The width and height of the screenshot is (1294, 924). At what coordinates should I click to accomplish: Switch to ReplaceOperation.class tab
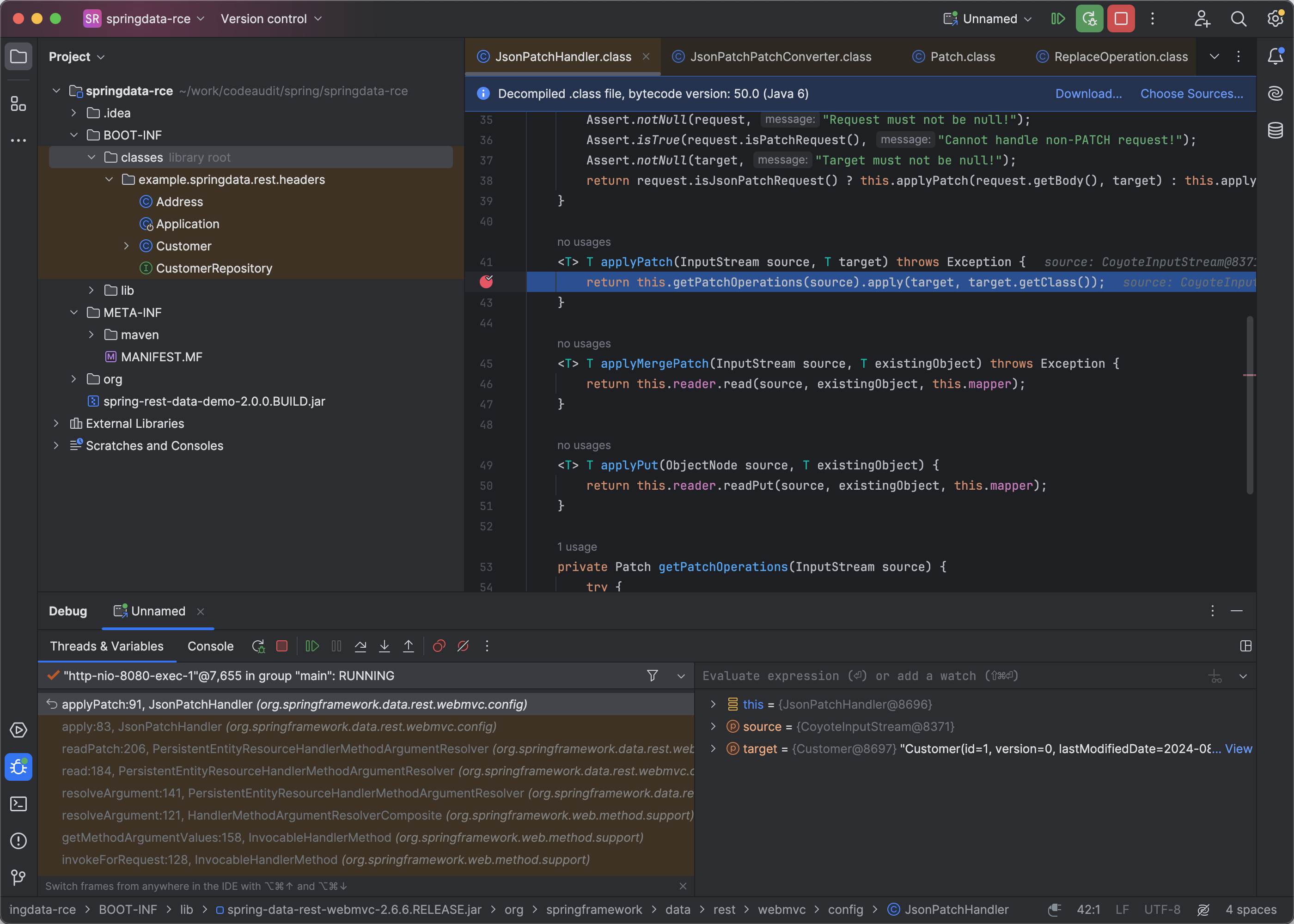point(1112,56)
